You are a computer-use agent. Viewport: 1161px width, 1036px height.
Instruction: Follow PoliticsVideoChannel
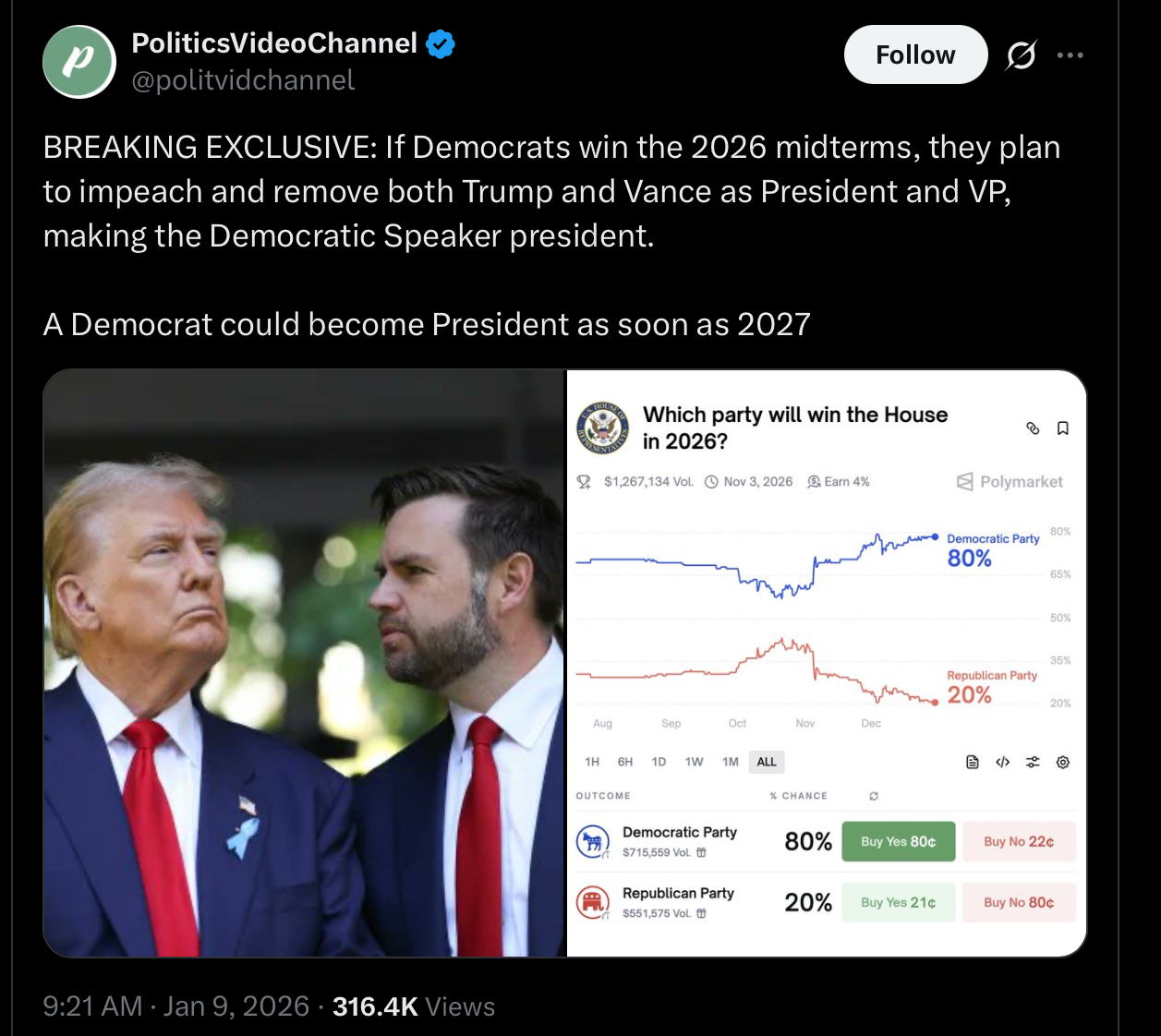click(914, 54)
